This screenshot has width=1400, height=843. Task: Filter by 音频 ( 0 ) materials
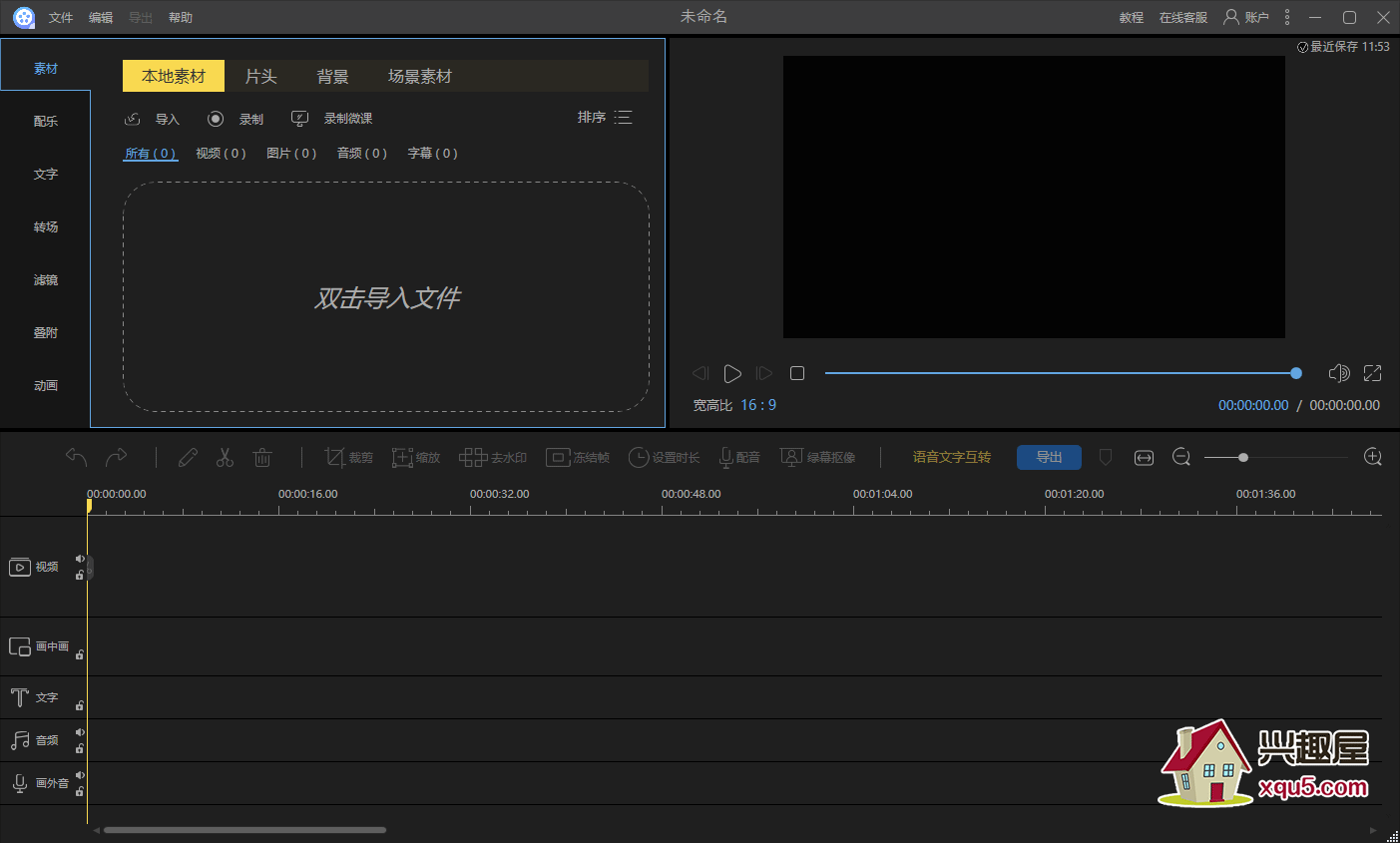point(362,153)
